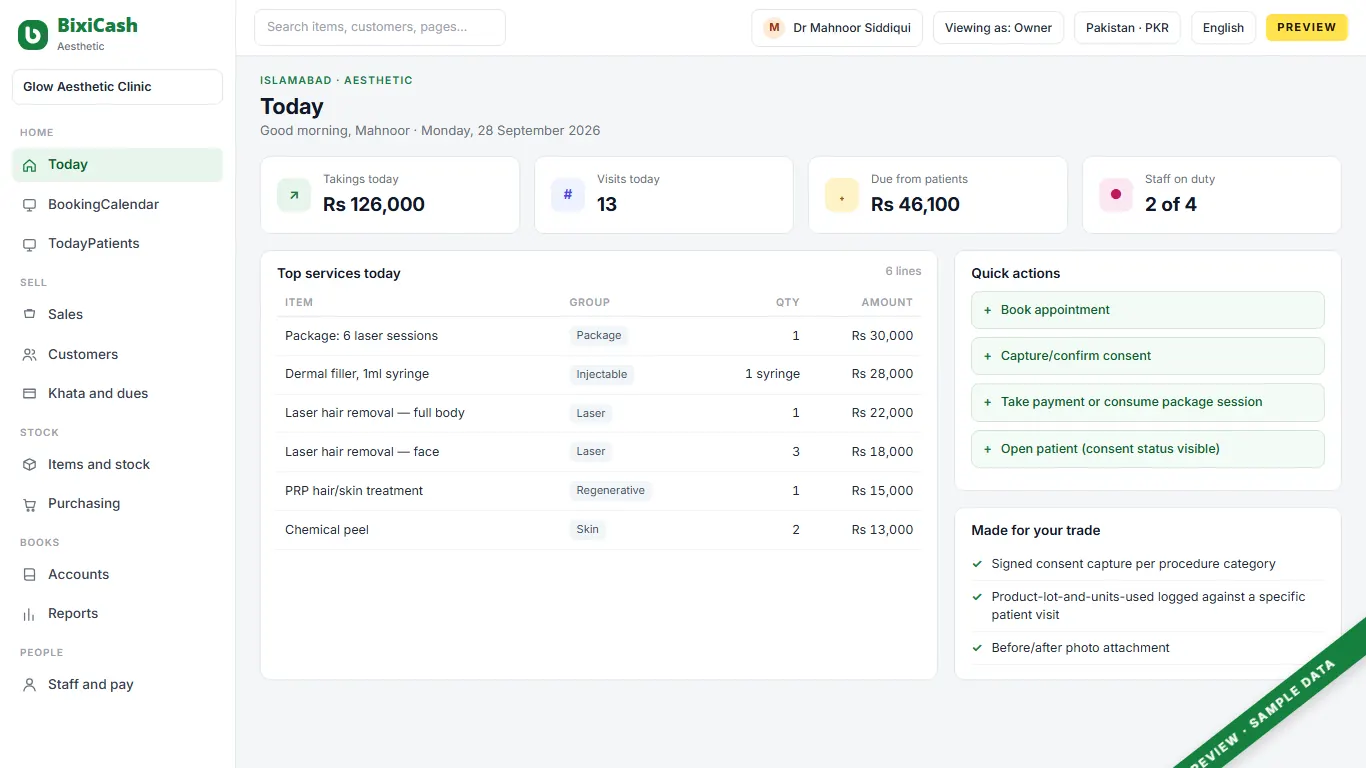This screenshot has width=1366, height=768.
Task: Select PRP hair/skin treatment row
Action: 599,491
